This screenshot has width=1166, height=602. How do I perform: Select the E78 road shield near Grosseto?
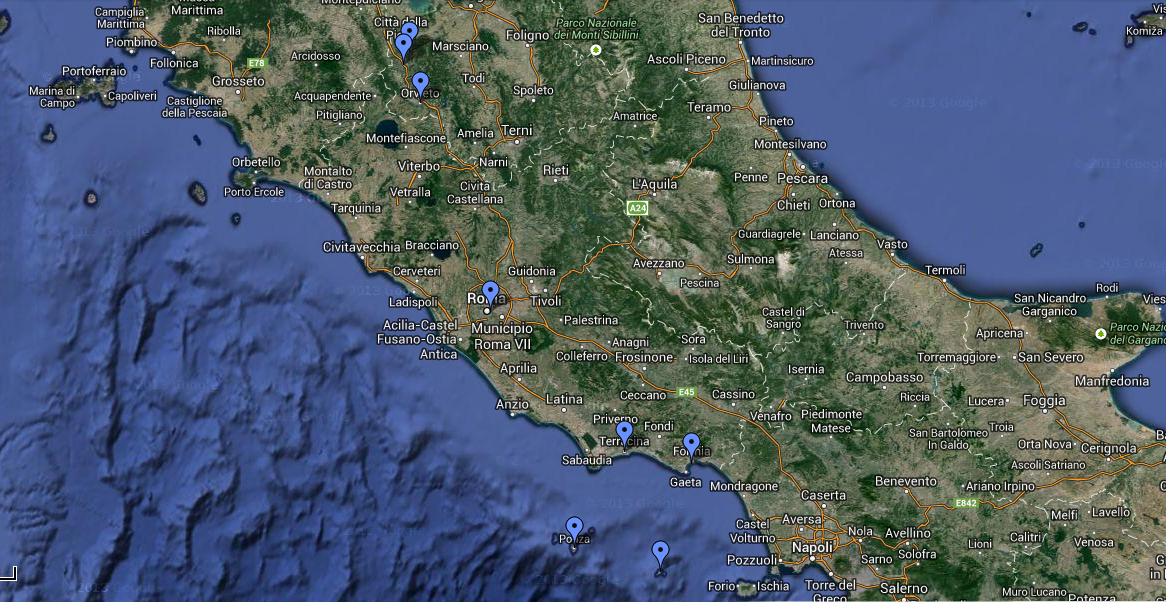click(256, 63)
